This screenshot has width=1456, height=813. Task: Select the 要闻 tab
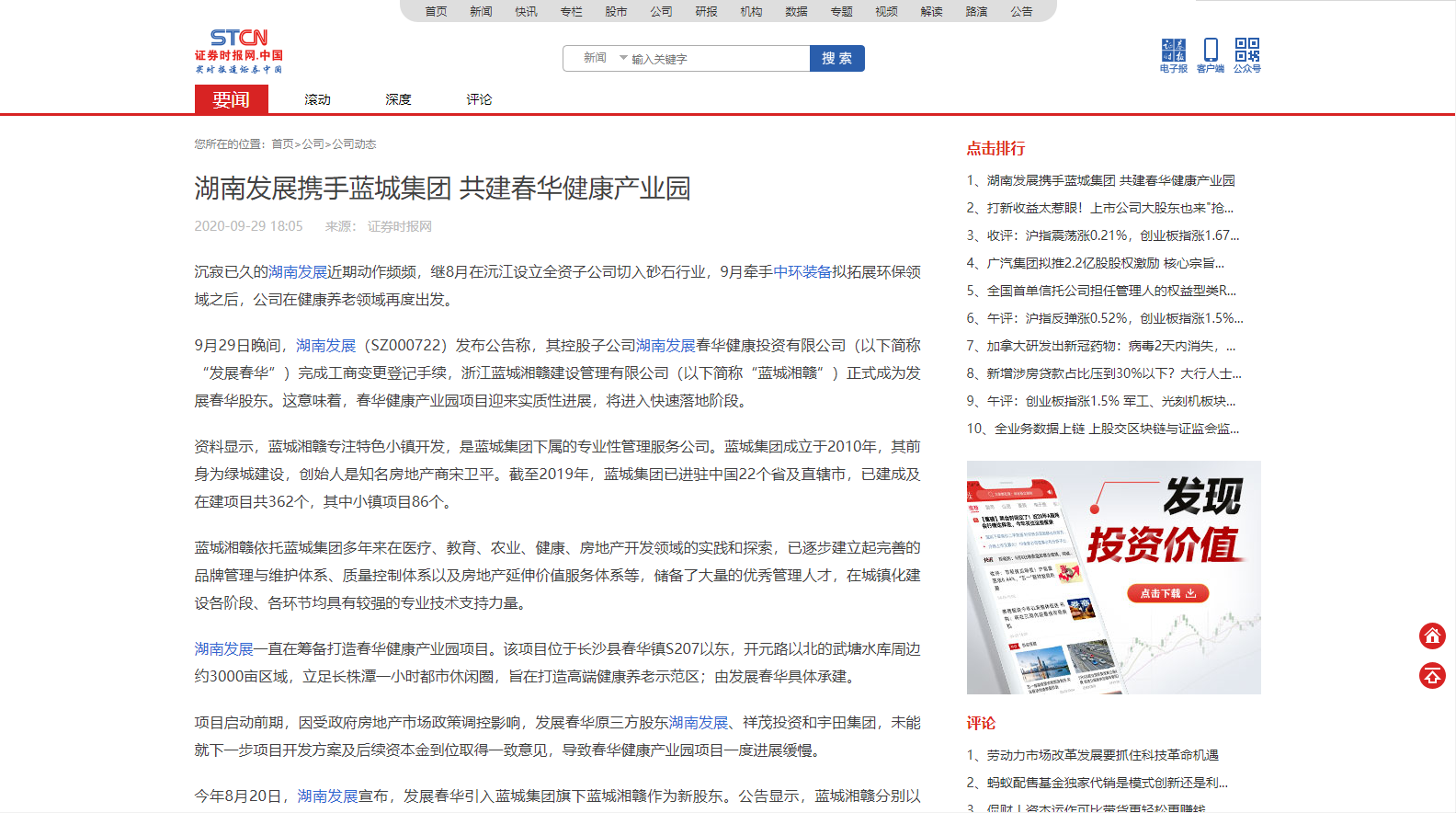[231, 99]
